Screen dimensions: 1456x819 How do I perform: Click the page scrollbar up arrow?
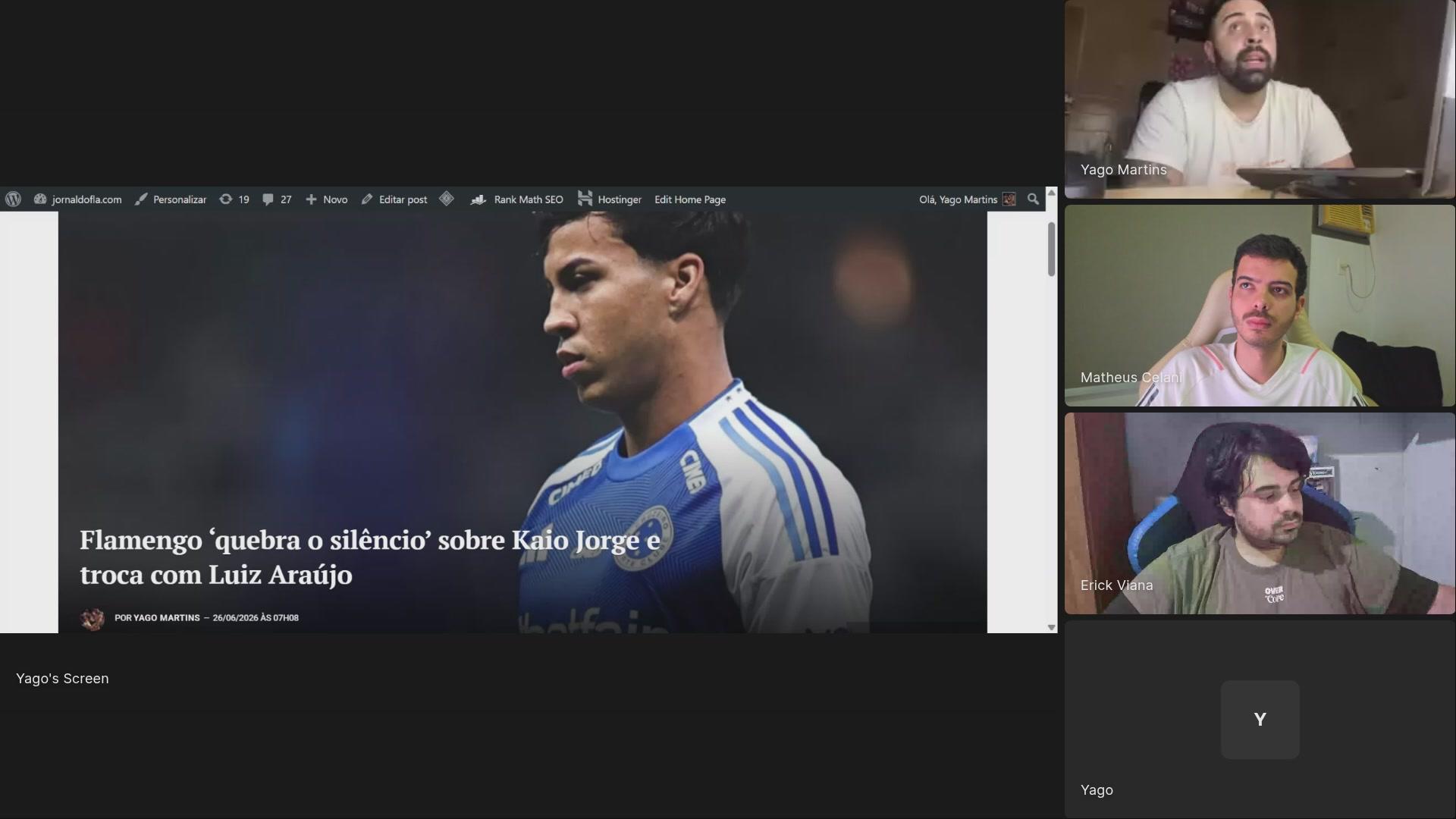(1052, 193)
